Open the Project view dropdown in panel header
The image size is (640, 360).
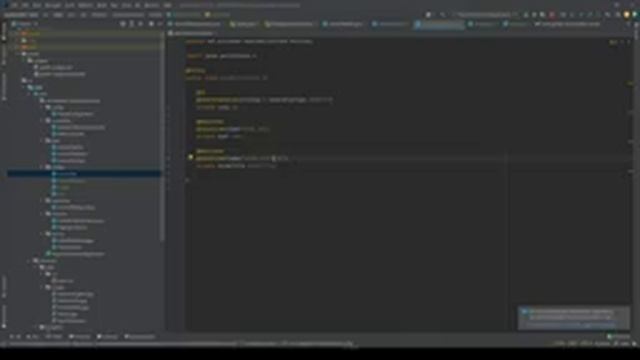click(x=24, y=24)
